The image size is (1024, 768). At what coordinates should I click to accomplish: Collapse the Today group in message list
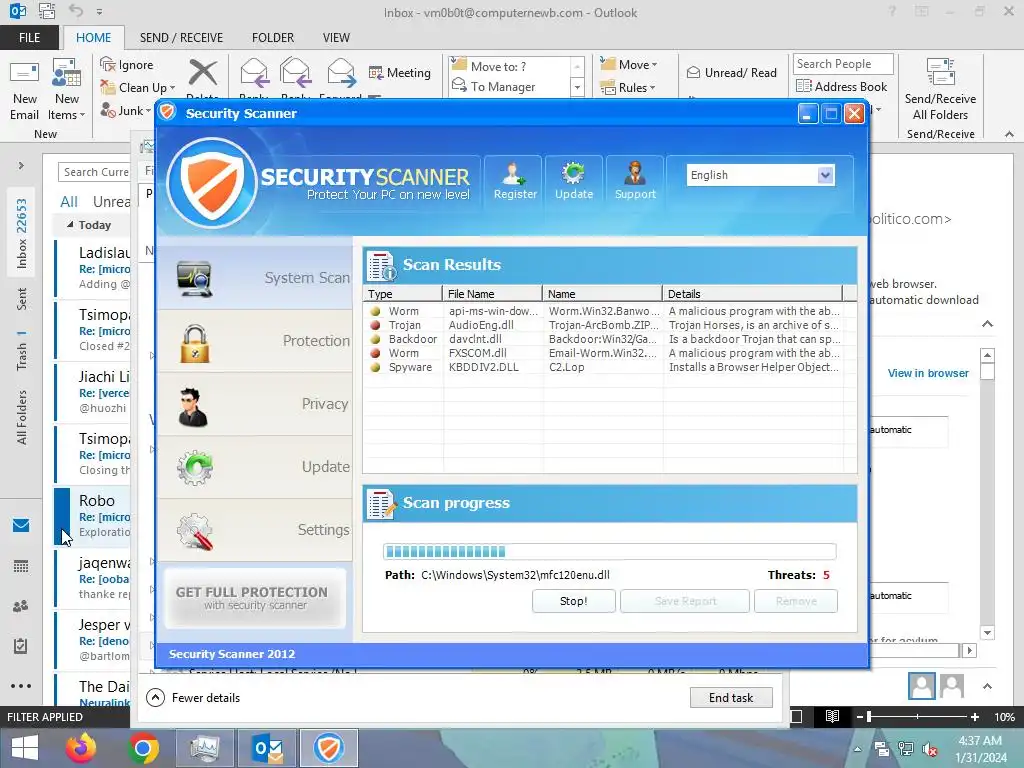(x=70, y=224)
